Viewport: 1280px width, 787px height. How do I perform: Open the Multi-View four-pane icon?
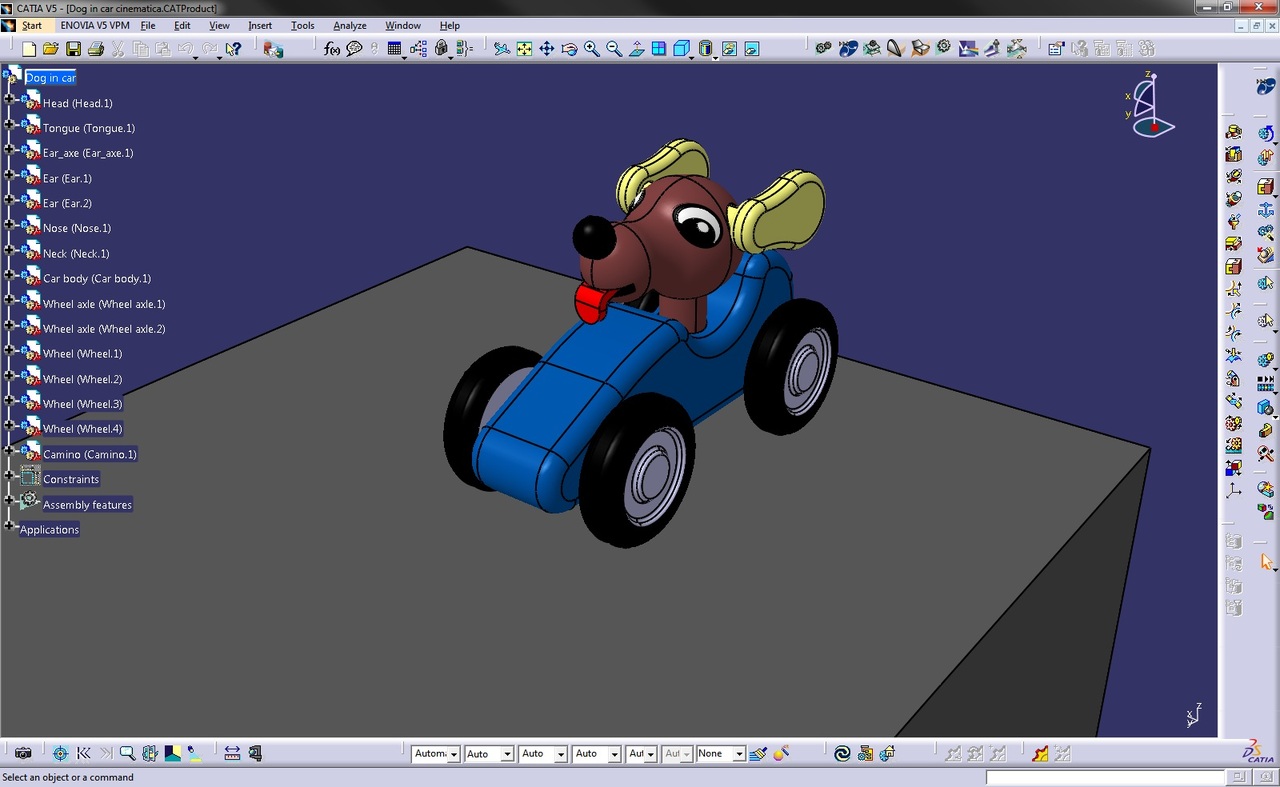coord(659,48)
